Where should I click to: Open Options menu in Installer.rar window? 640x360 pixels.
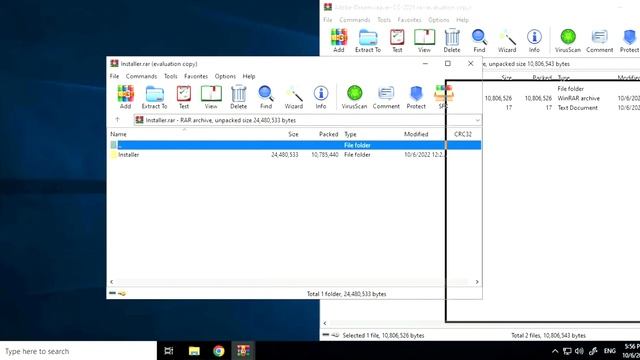coord(225,76)
